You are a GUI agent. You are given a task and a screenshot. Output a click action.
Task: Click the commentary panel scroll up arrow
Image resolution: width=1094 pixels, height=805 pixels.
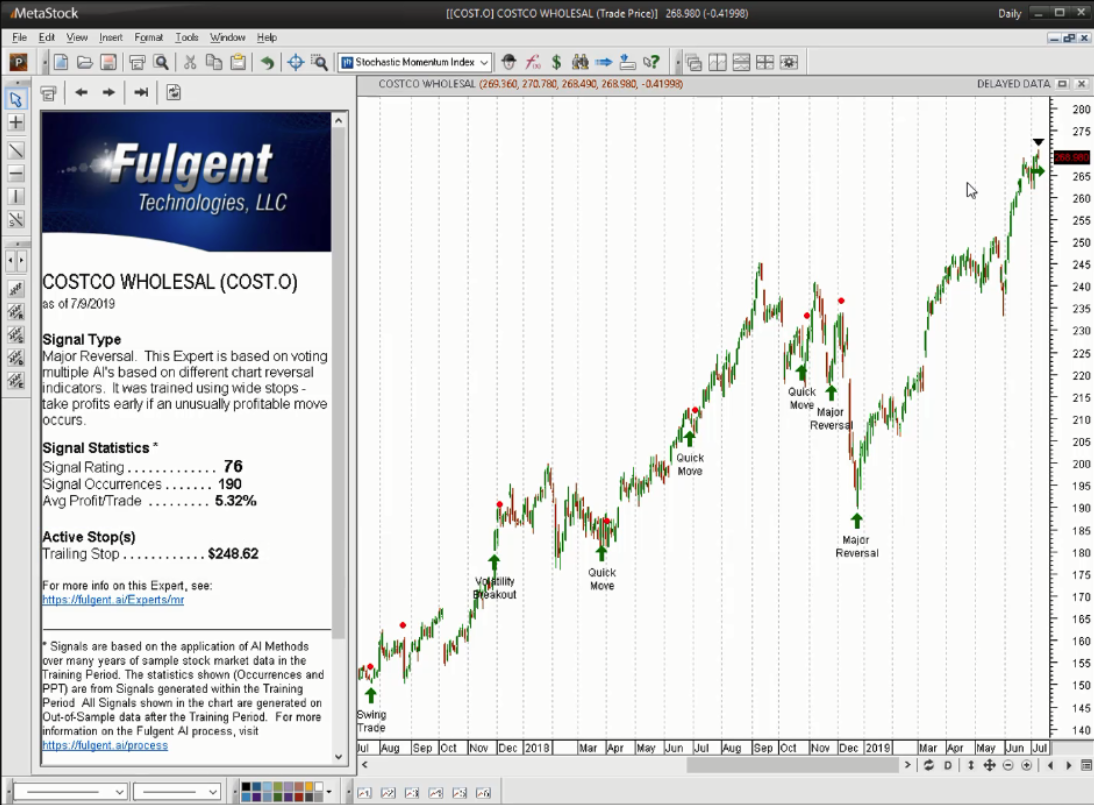pyautogui.click(x=338, y=121)
